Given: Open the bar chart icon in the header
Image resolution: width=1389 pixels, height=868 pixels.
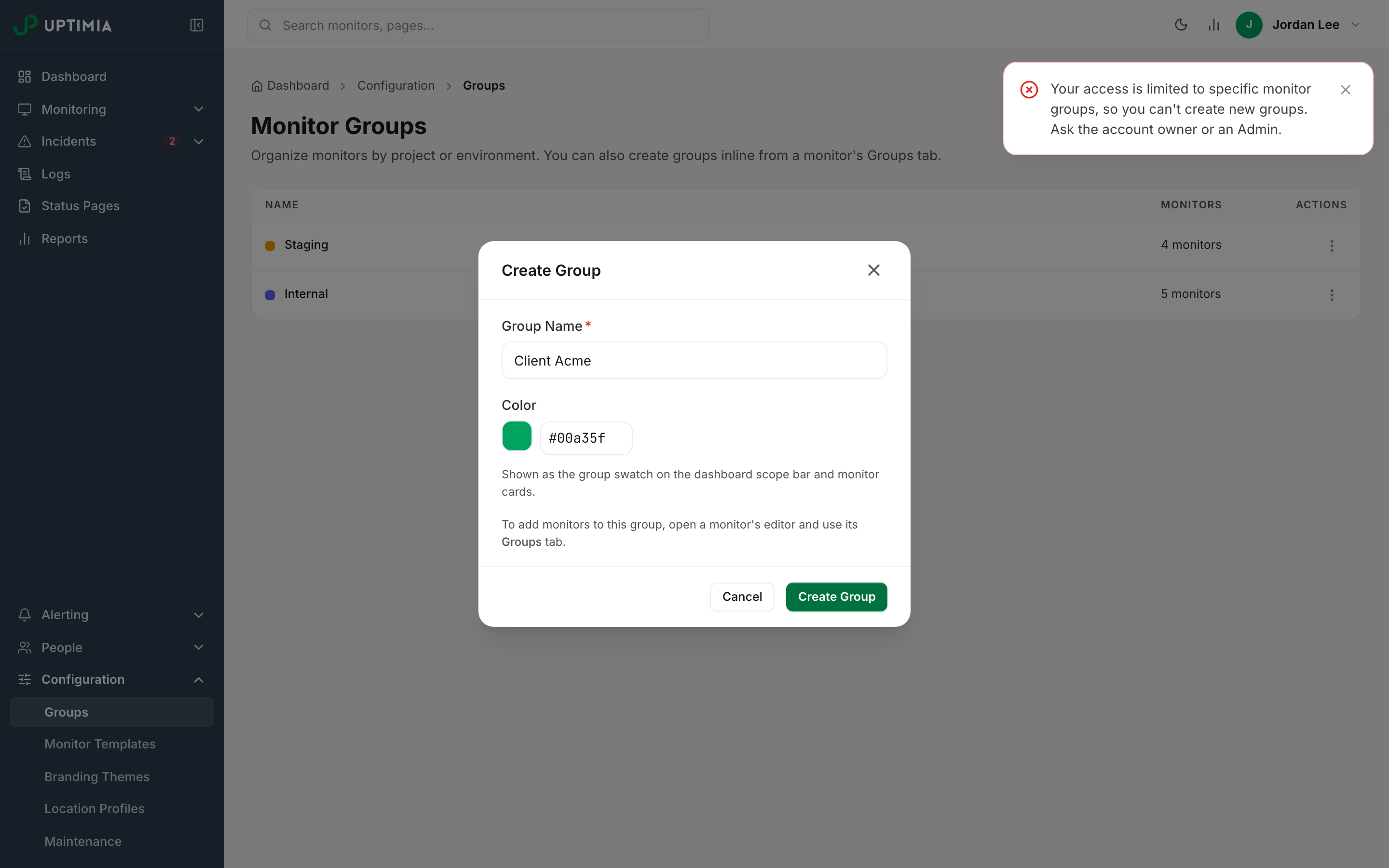Looking at the screenshot, I should pyautogui.click(x=1213, y=25).
